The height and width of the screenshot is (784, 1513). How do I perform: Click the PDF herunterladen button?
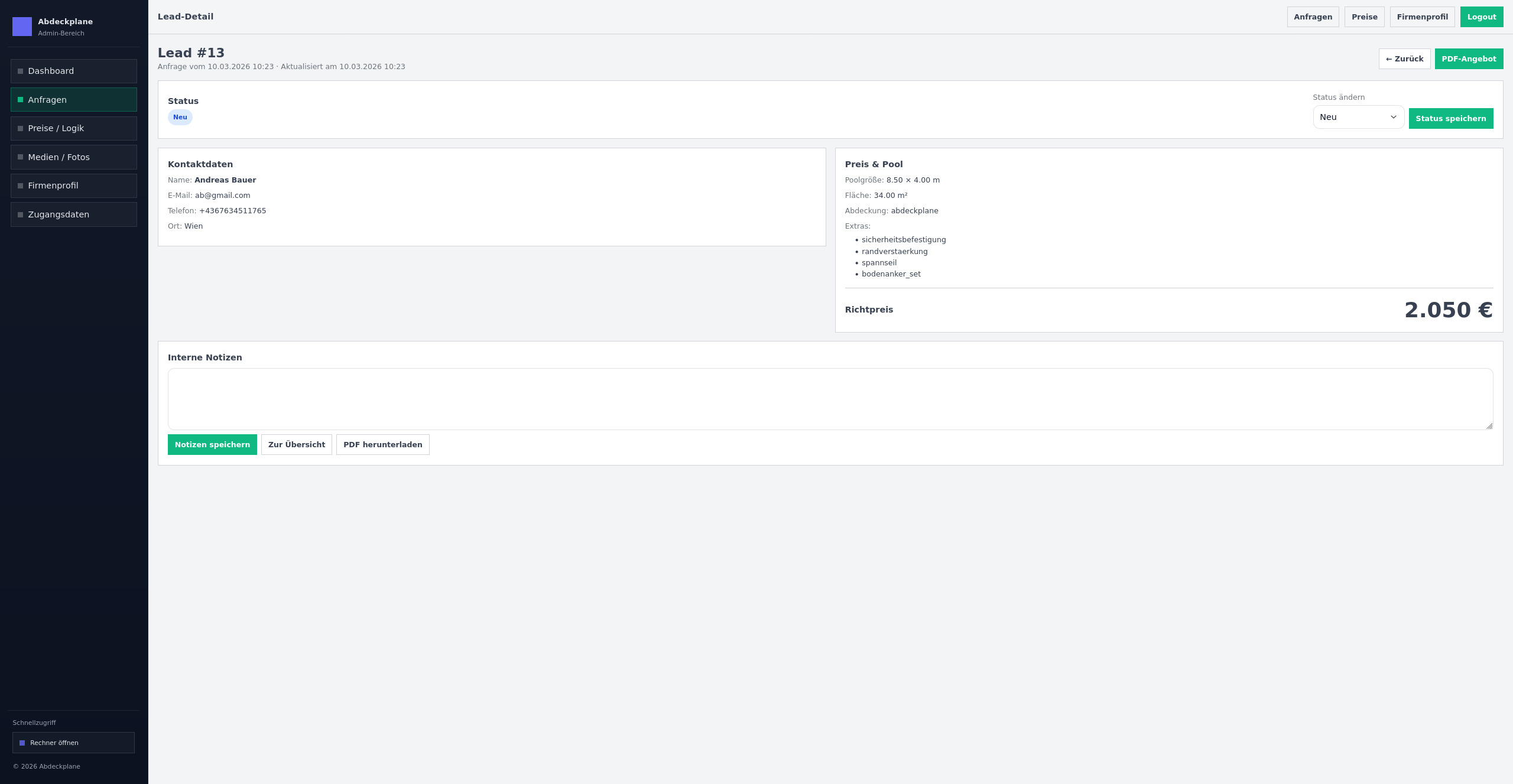click(382, 445)
